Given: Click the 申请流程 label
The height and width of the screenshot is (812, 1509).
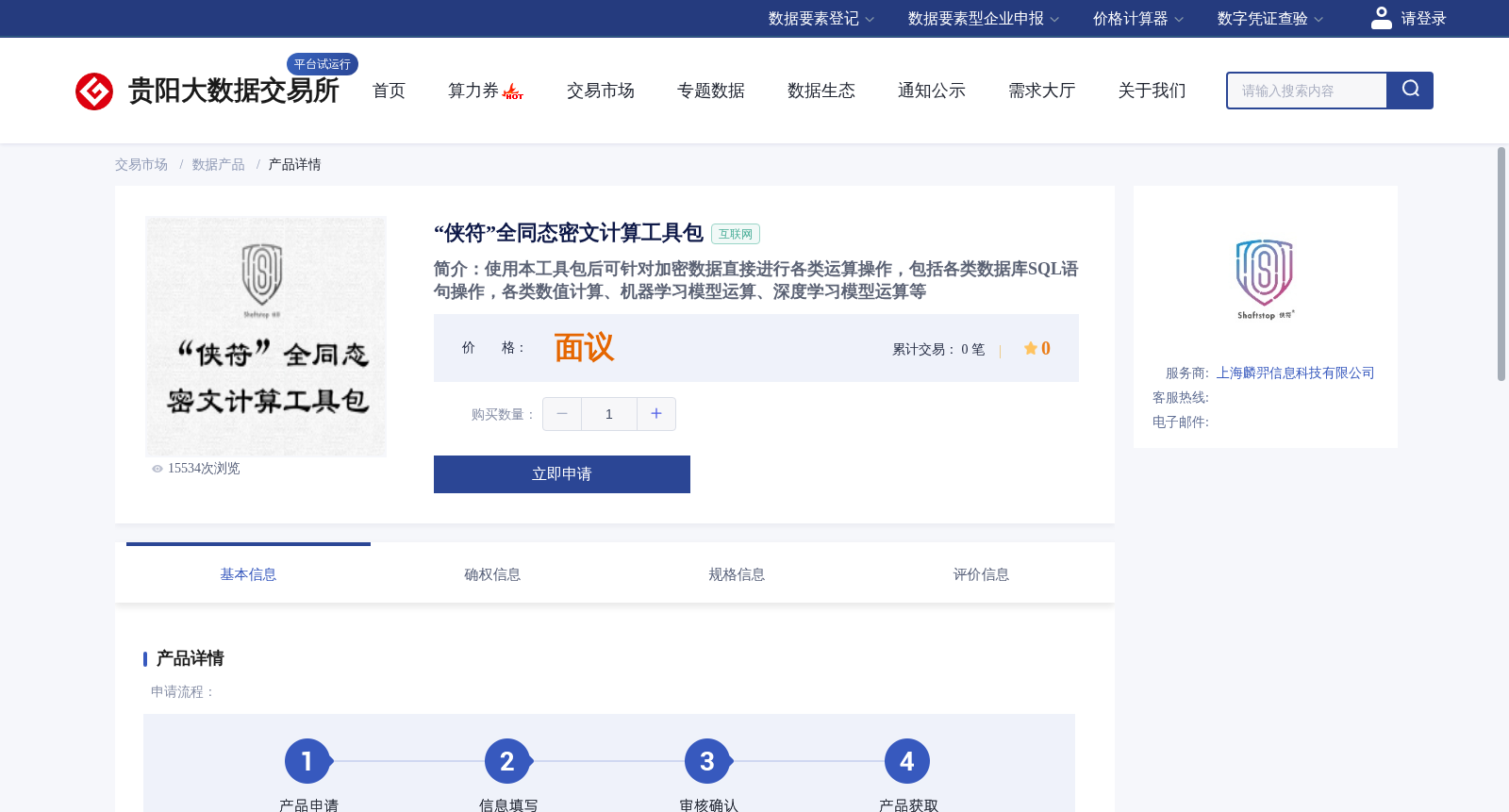Looking at the screenshot, I should pos(183,692).
